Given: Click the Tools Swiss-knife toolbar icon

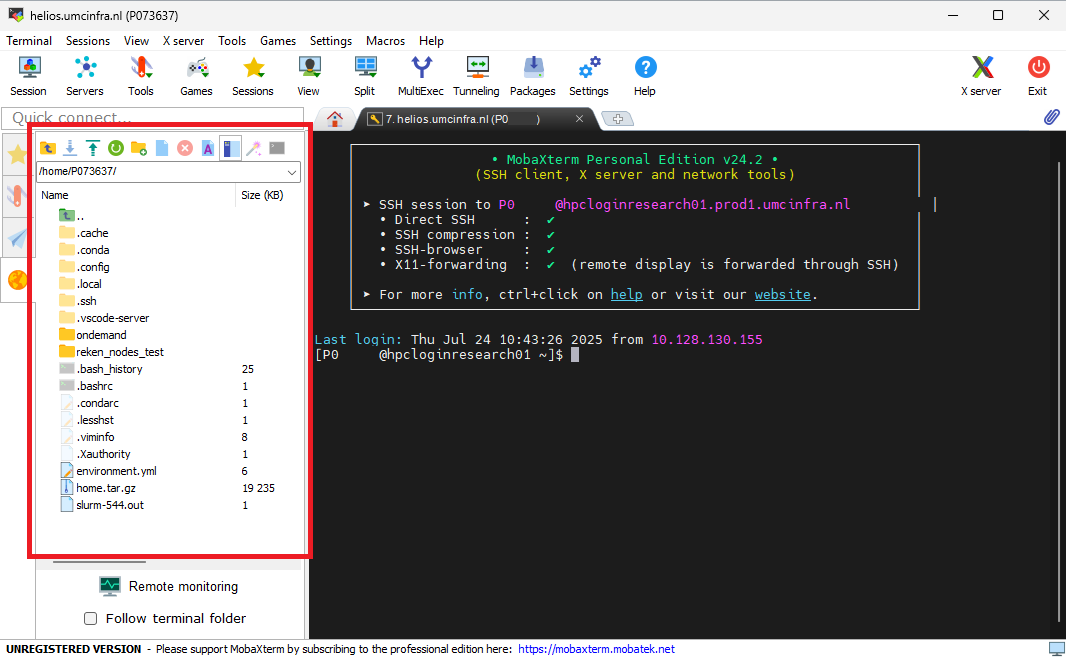Looking at the screenshot, I should (x=141, y=75).
